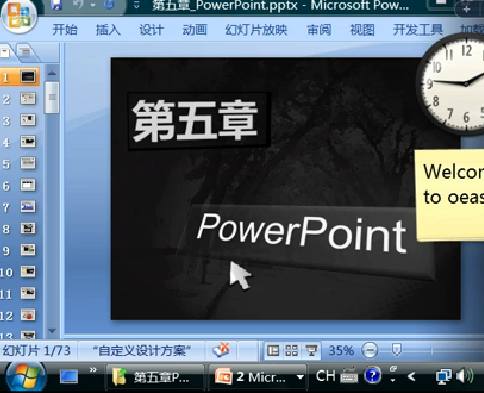The width and height of the screenshot is (484, 393).
Task: Click the Save icon in quick access toolbar
Action: [56, 5]
